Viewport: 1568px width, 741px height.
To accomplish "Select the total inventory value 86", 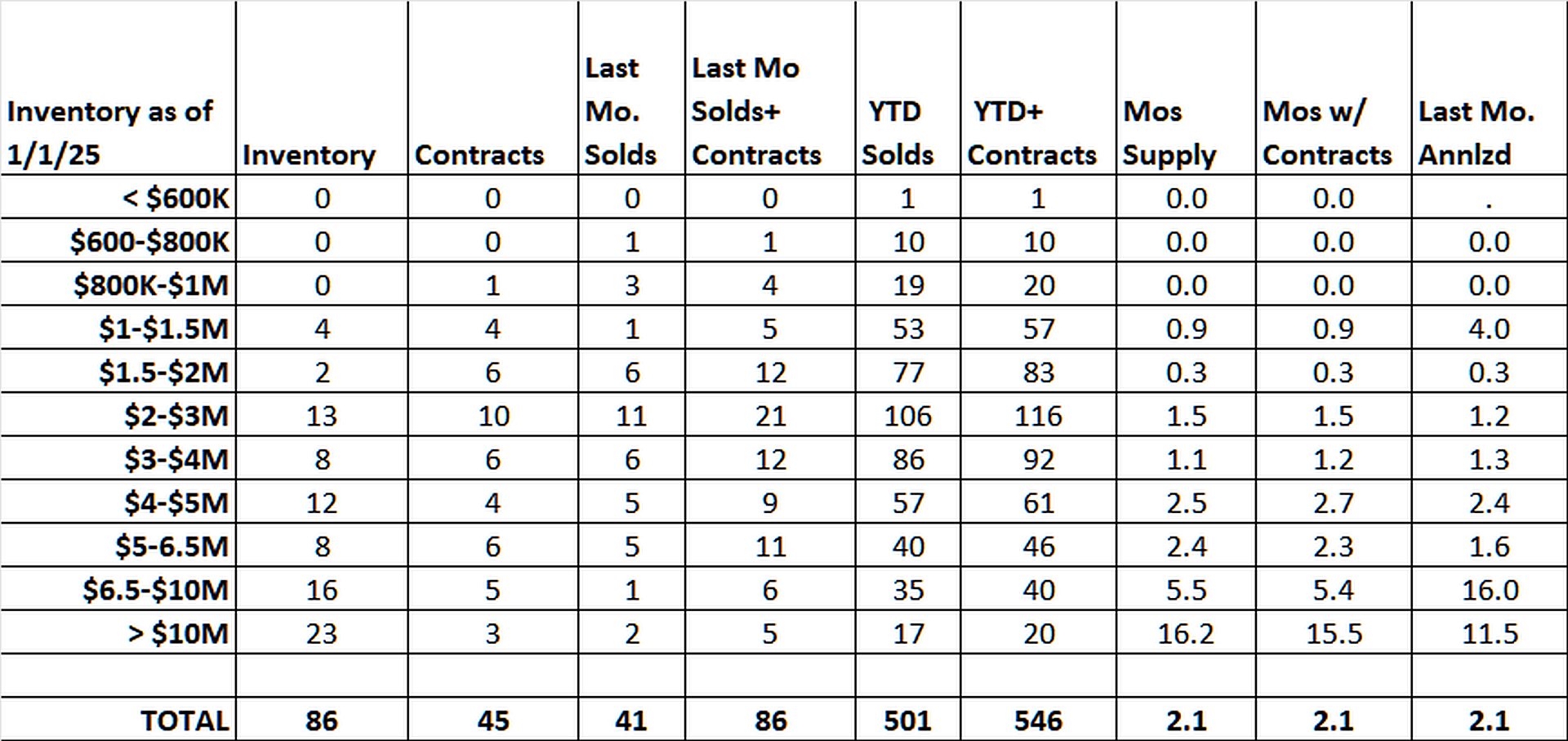I will tap(322, 720).
